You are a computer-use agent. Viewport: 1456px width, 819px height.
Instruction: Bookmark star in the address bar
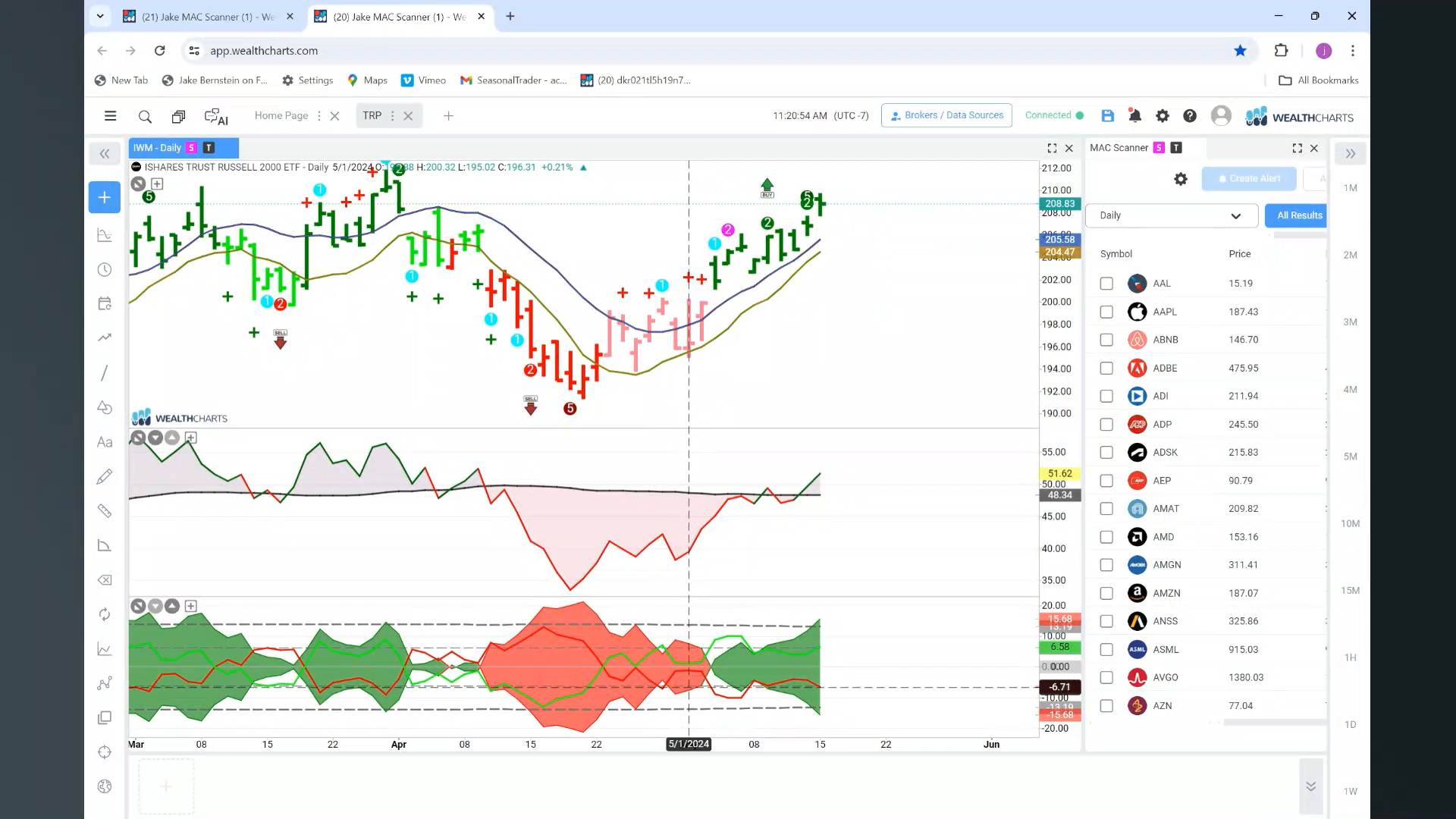coord(1240,51)
